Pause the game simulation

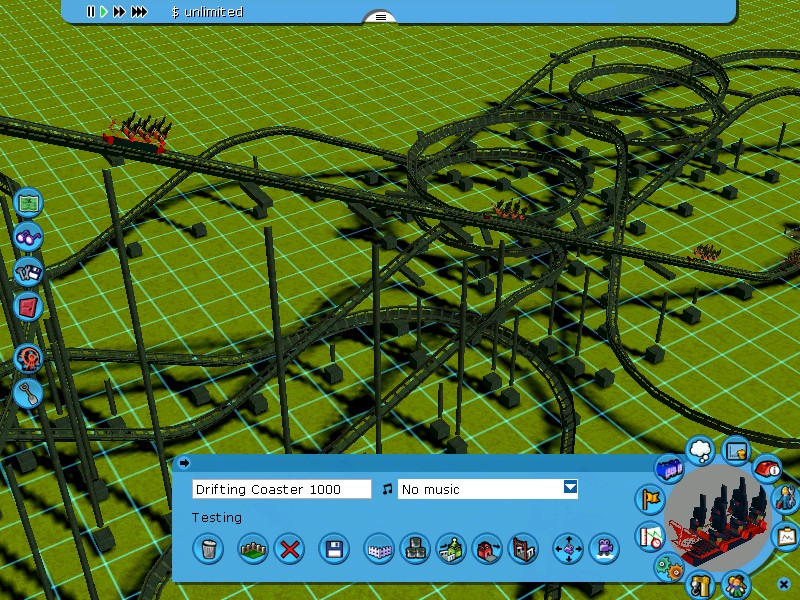(x=90, y=12)
